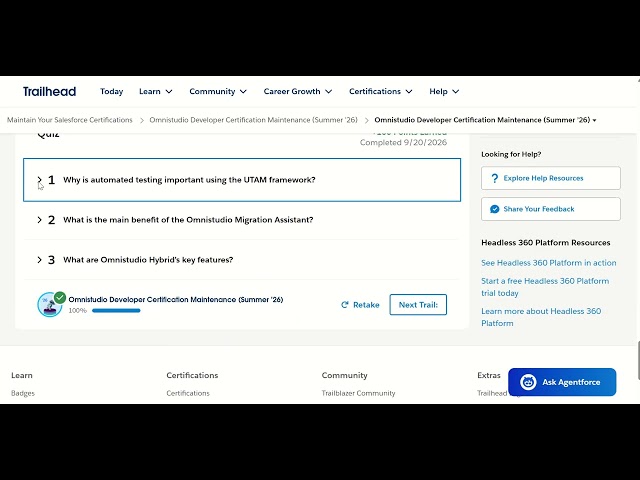Viewport: 640px width, 480px height.
Task: Open the Learn menu
Action: 156,91
